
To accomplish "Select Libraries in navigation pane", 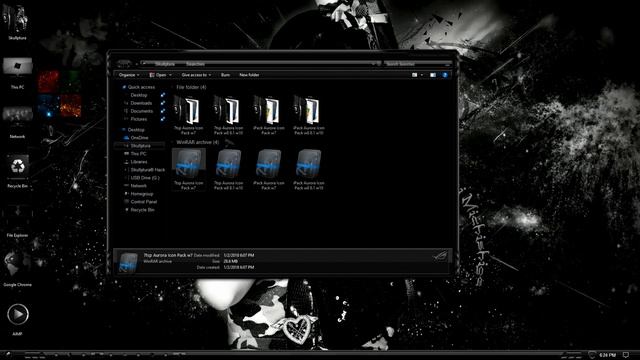I will coord(139,162).
